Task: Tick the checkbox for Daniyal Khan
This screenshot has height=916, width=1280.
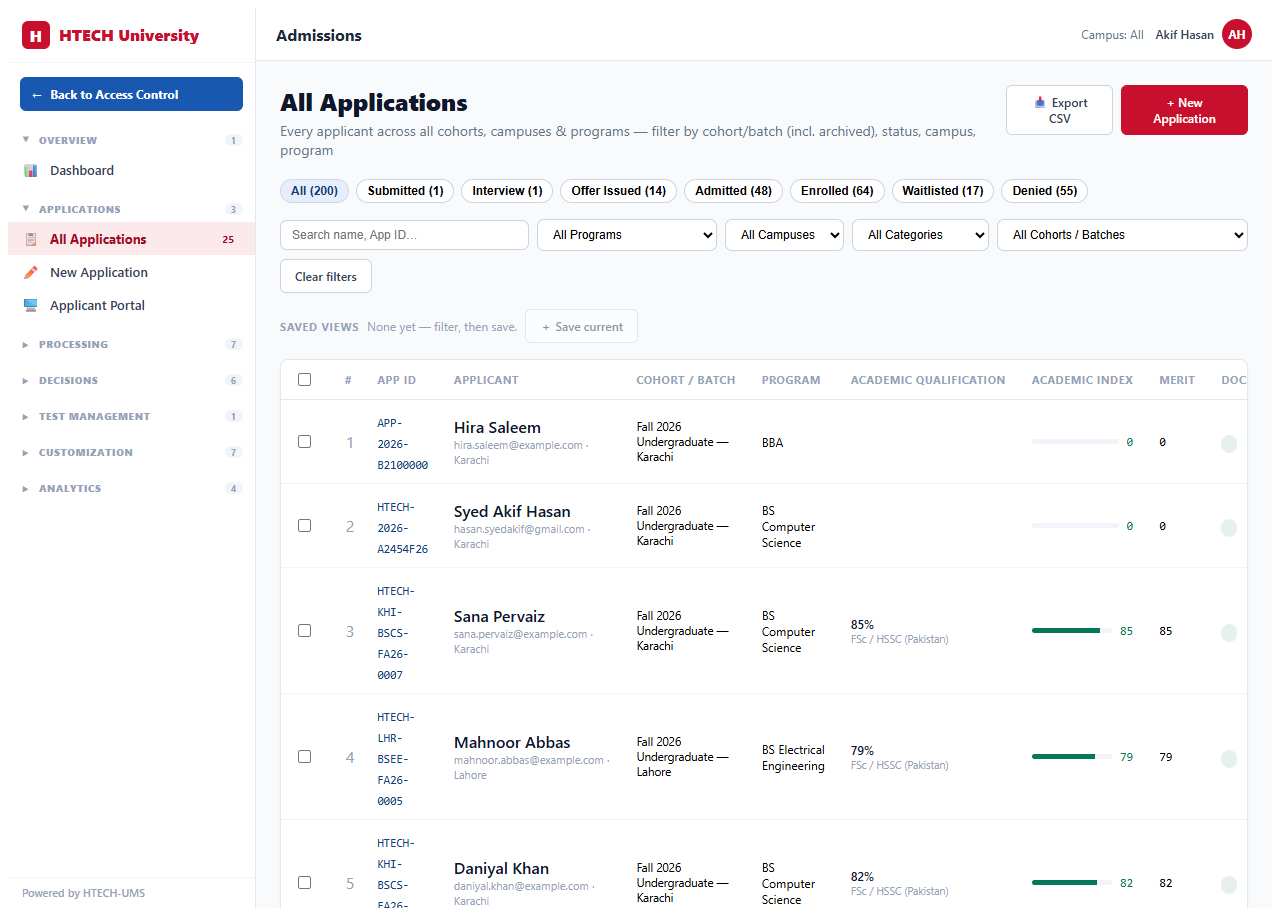Action: point(305,882)
